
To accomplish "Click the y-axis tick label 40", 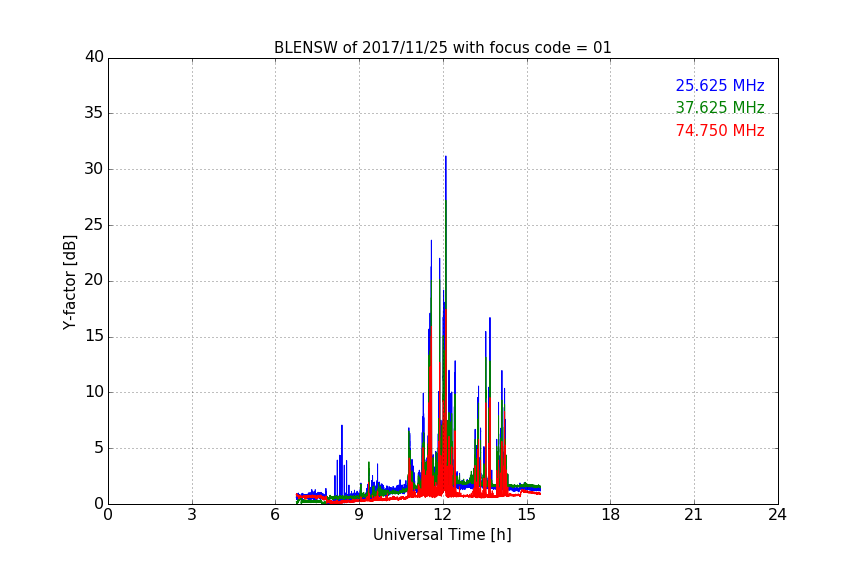I will (94, 57).
